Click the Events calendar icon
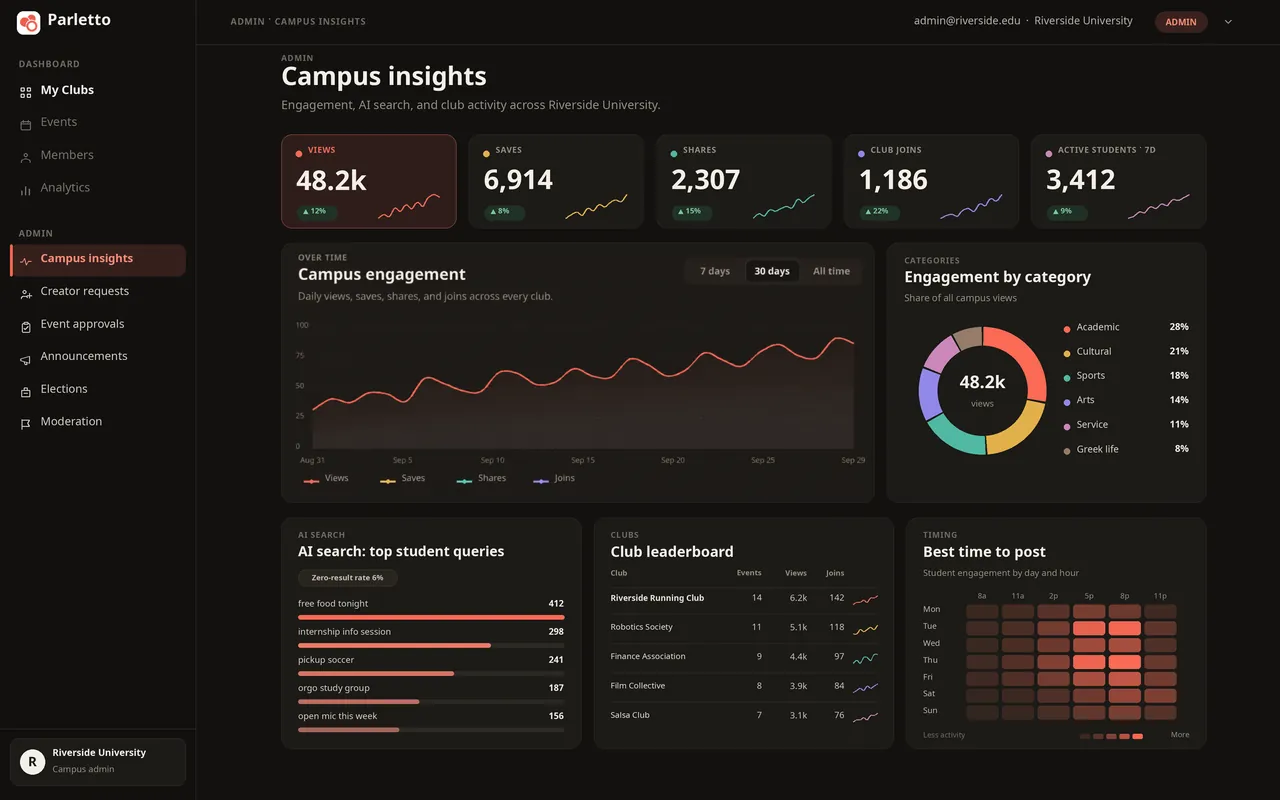This screenshot has width=1280, height=800. pos(26,124)
